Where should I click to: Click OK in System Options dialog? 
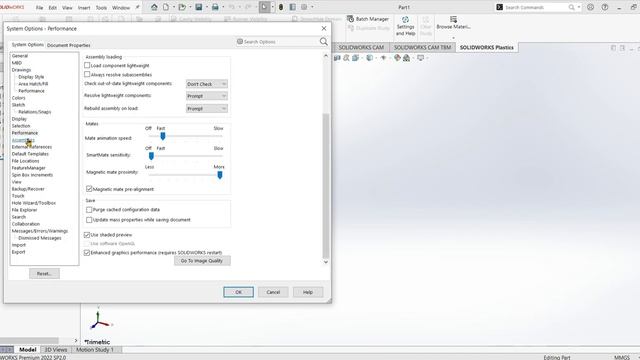(x=238, y=292)
